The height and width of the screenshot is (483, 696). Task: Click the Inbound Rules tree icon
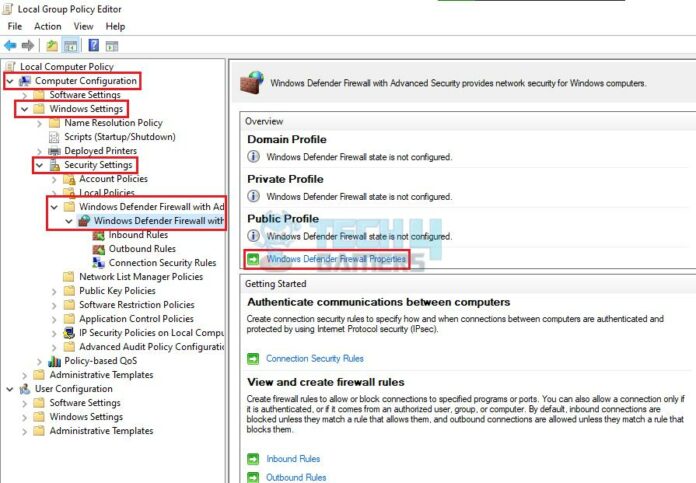98,235
